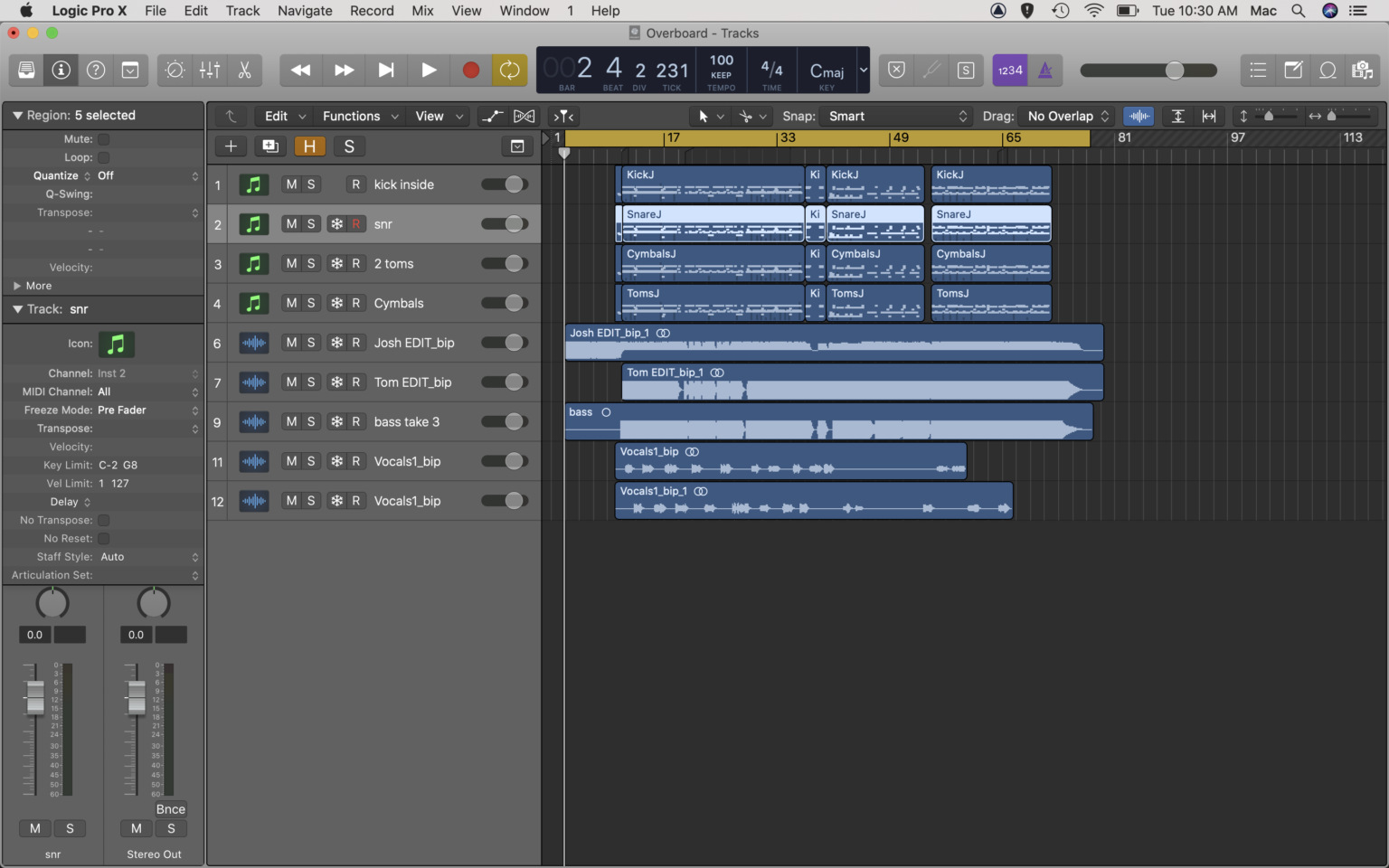Image resolution: width=1389 pixels, height=868 pixels.
Task: Open Smart Controls with the knob icon
Action: [175, 70]
